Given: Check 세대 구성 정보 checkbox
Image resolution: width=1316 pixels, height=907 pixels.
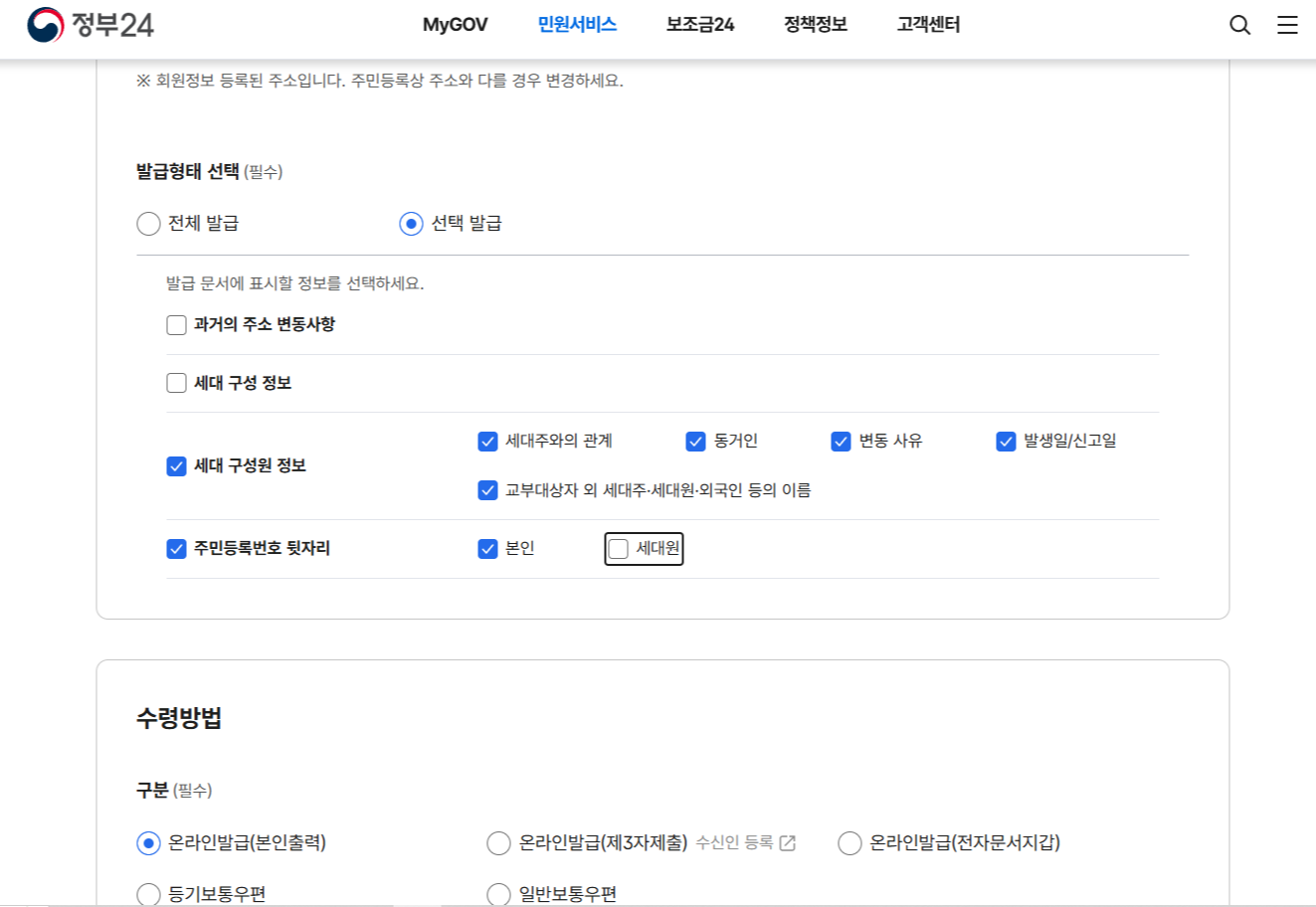Looking at the screenshot, I should (x=177, y=383).
